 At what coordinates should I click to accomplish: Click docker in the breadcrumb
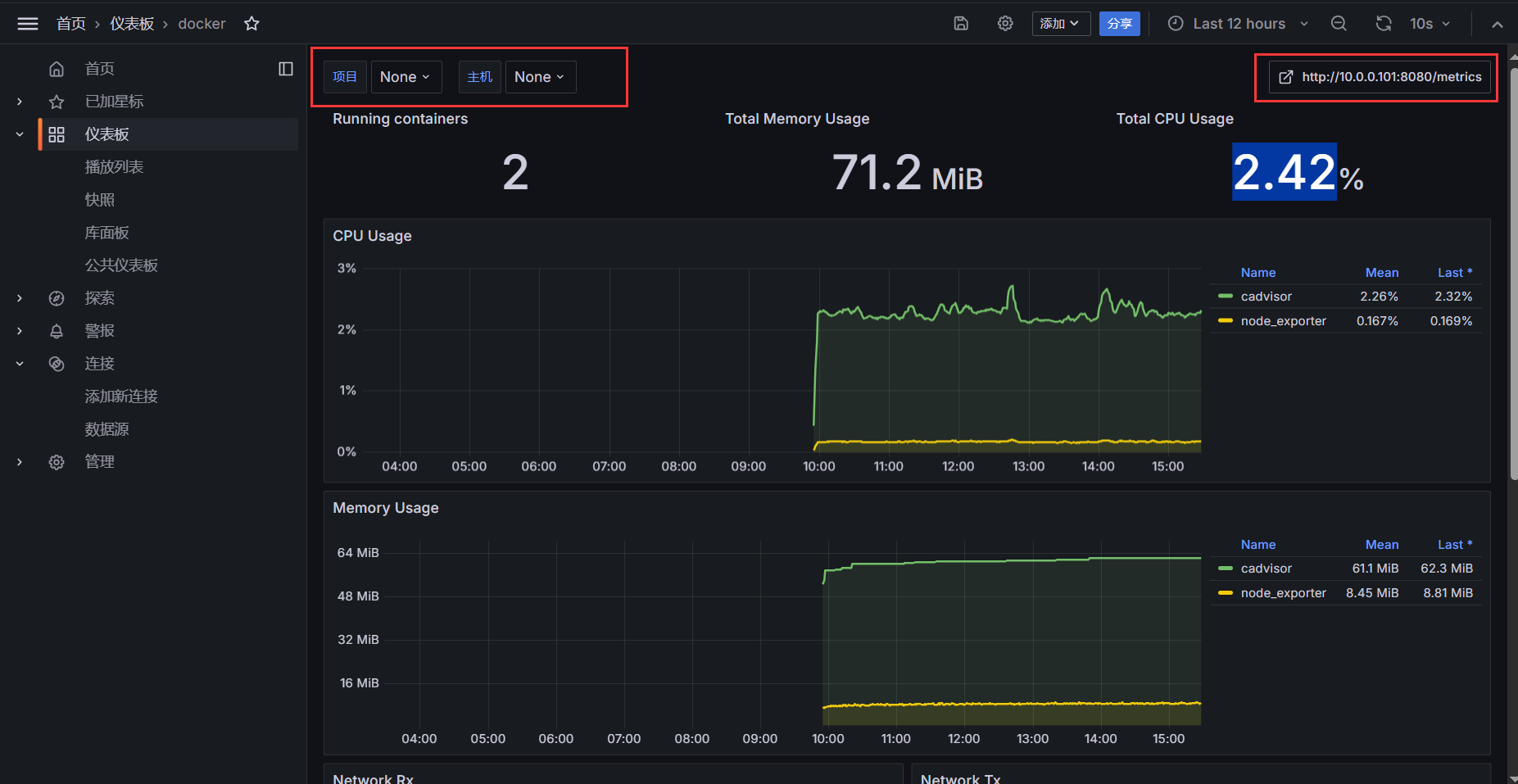pyautogui.click(x=202, y=24)
